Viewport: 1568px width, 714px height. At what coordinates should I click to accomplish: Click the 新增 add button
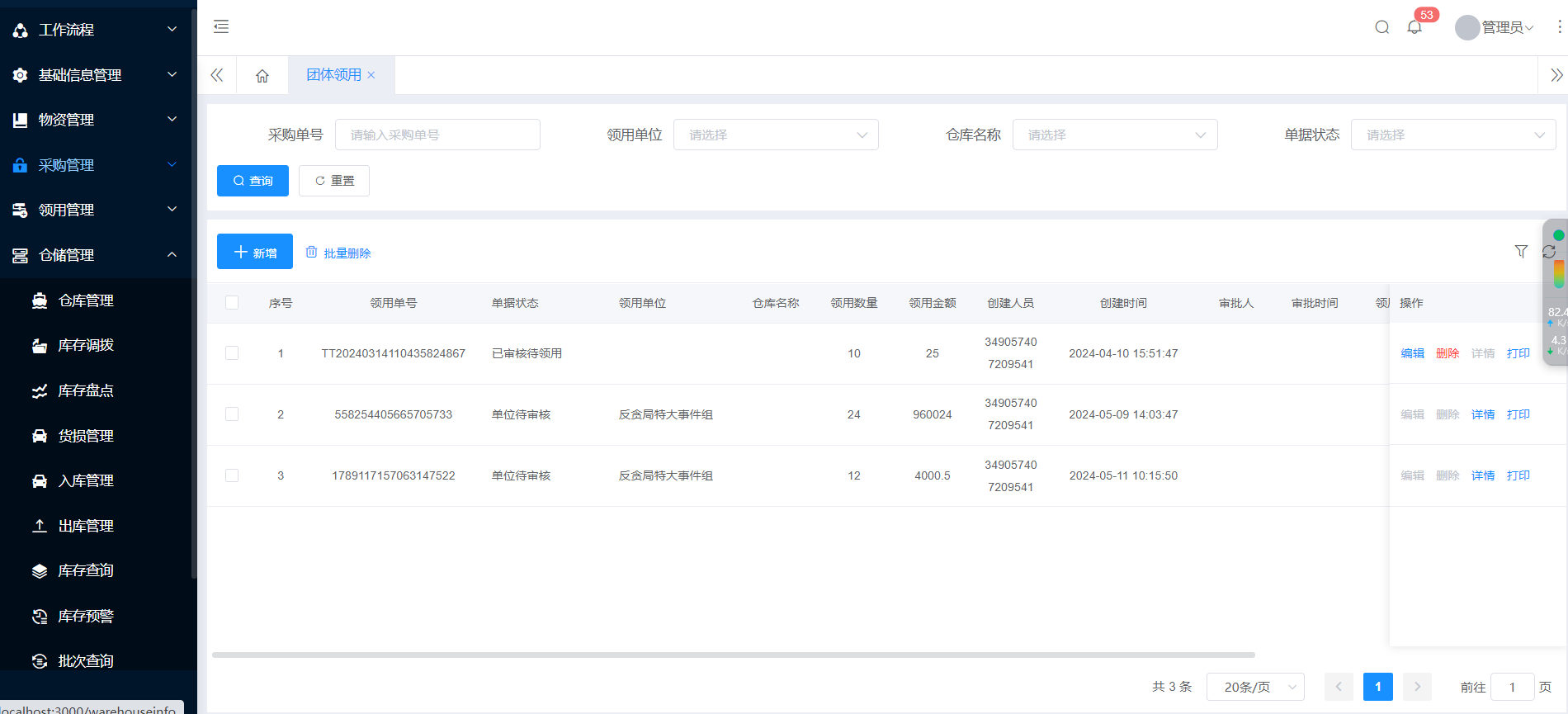[255, 252]
